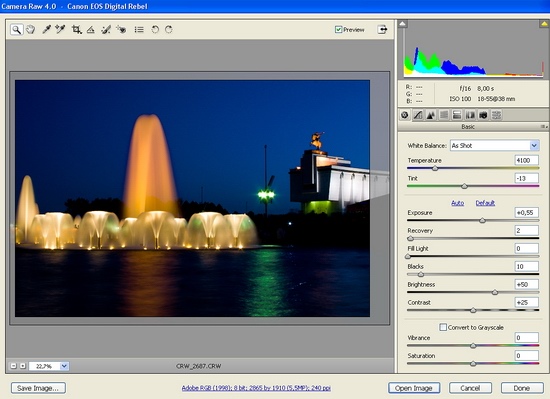Viewport: 550px width, 399px height.
Task: Rotate image 90° counterclockwise
Action: tap(155, 29)
